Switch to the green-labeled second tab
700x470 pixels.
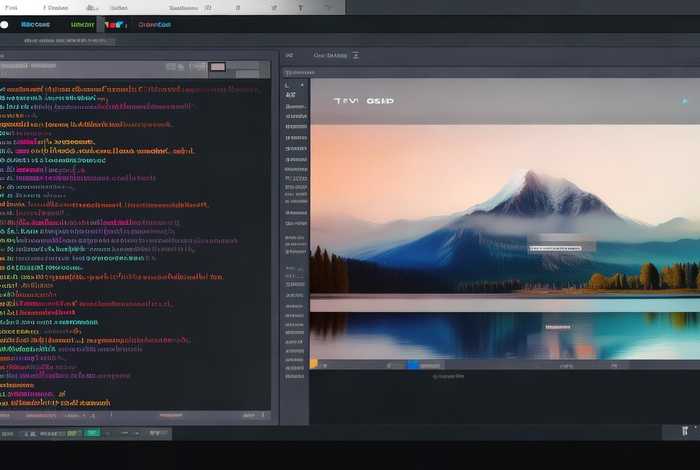(83, 25)
